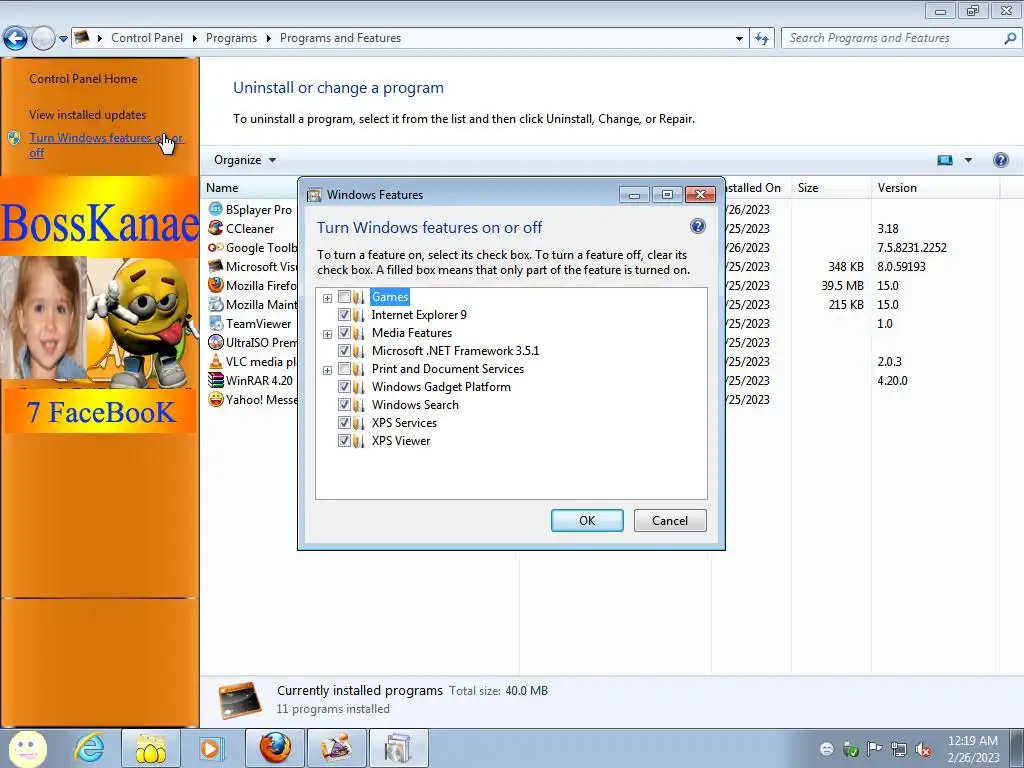Uncheck XPS Services checkbox
Viewport: 1024px width, 768px height.
tap(344, 423)
